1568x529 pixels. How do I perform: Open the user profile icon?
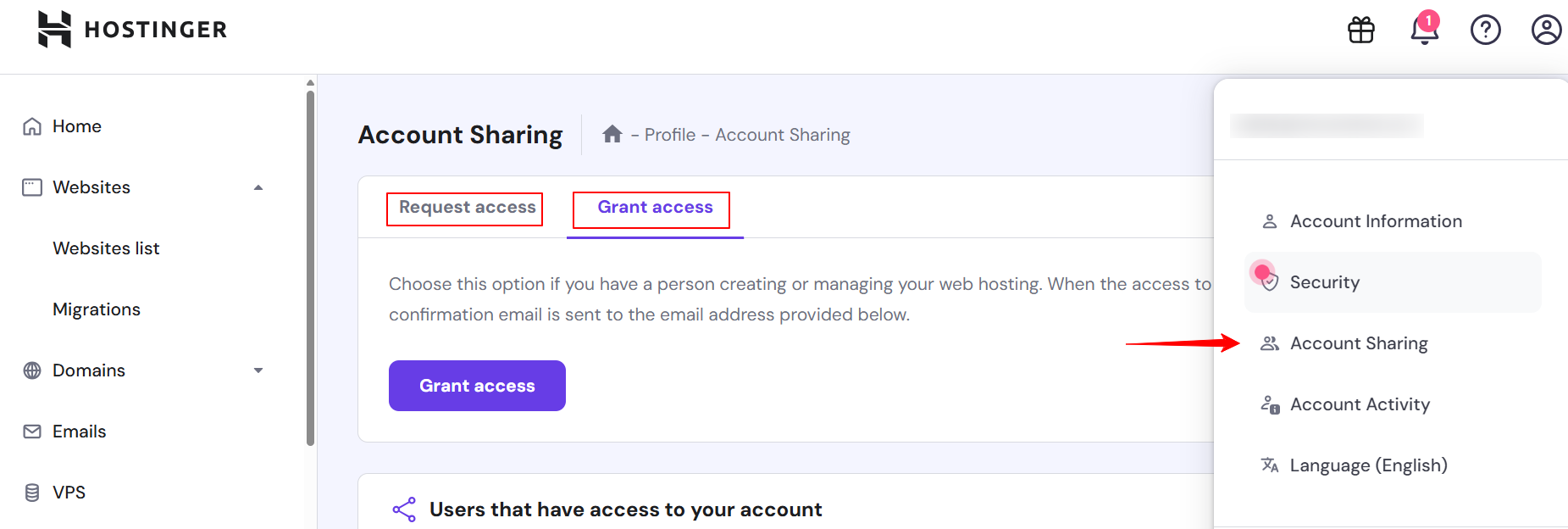pyautogui.click(x=1546, y=30)
